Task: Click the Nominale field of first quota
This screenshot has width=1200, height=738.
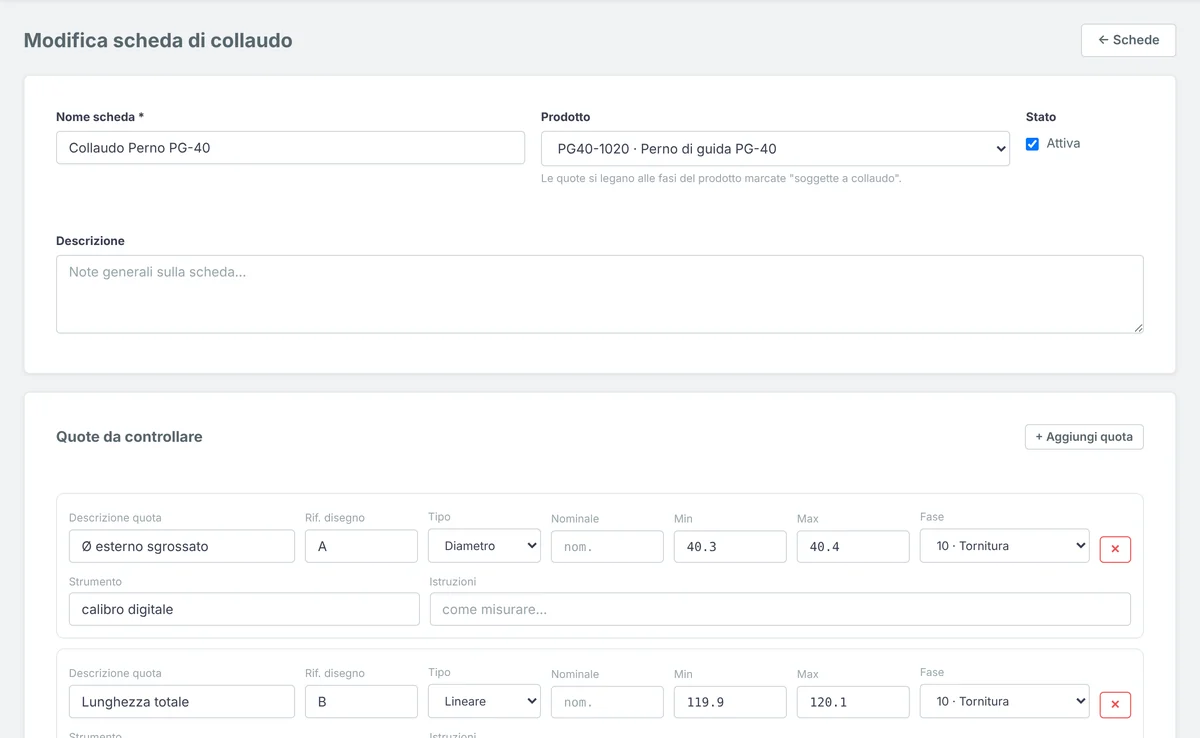Action: 607,547
